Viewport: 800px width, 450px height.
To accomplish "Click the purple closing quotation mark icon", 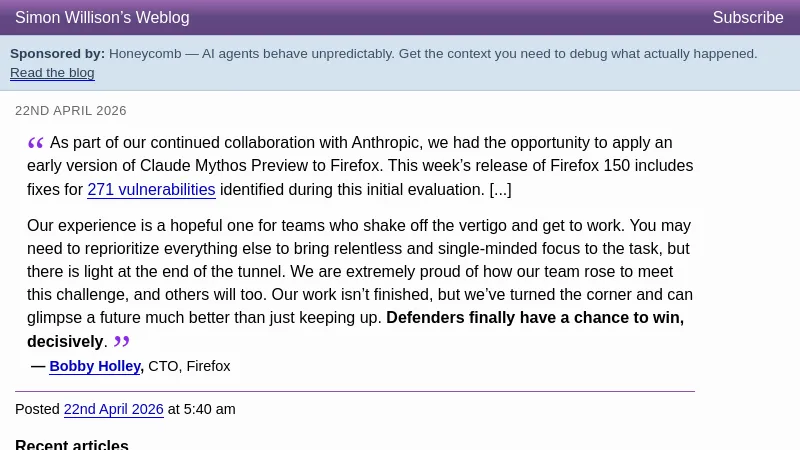I will click(x=122, y=341).
